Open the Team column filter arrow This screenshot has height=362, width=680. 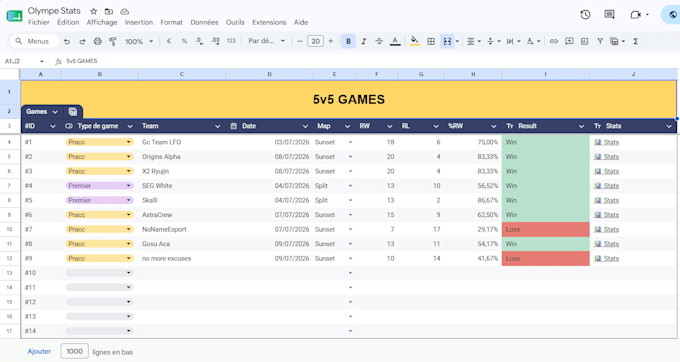[x=217, y=126]
